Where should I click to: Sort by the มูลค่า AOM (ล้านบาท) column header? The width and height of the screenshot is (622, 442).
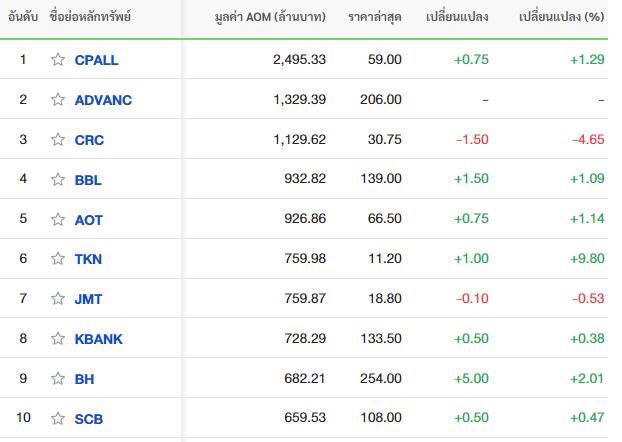click(x=270, y=17)
